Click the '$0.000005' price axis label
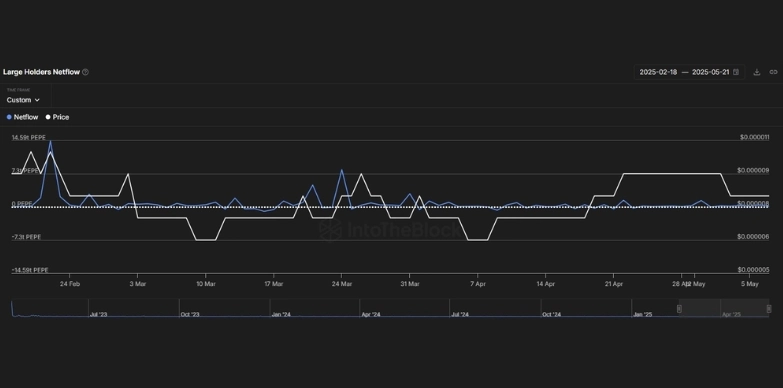Viewport: 783px width, 388px height. point(753,270)
